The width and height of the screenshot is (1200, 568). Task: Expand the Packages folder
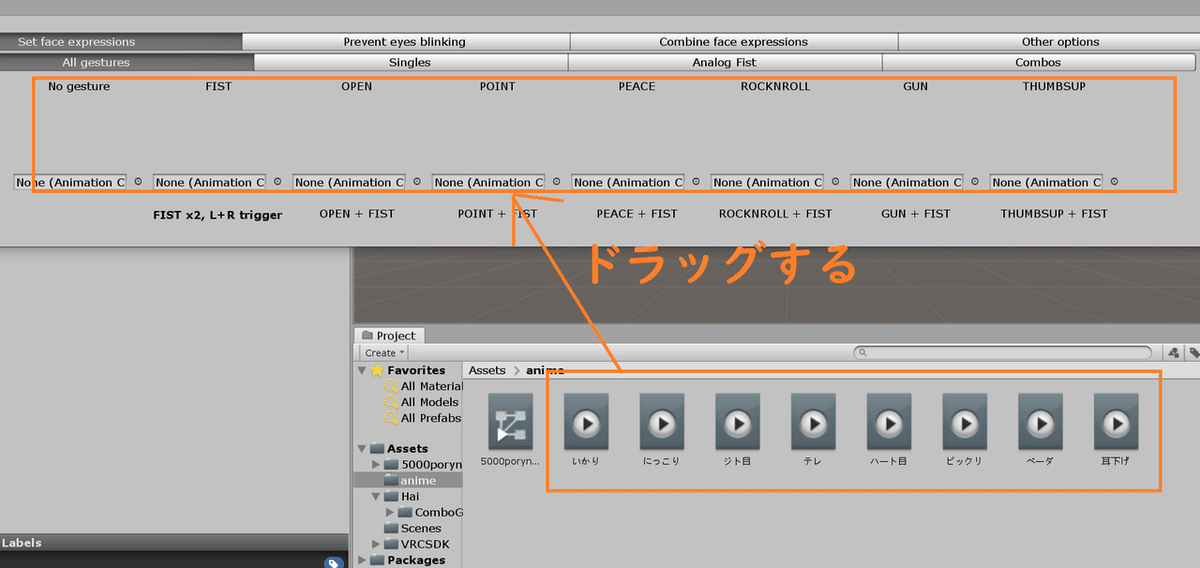[362, 560]
